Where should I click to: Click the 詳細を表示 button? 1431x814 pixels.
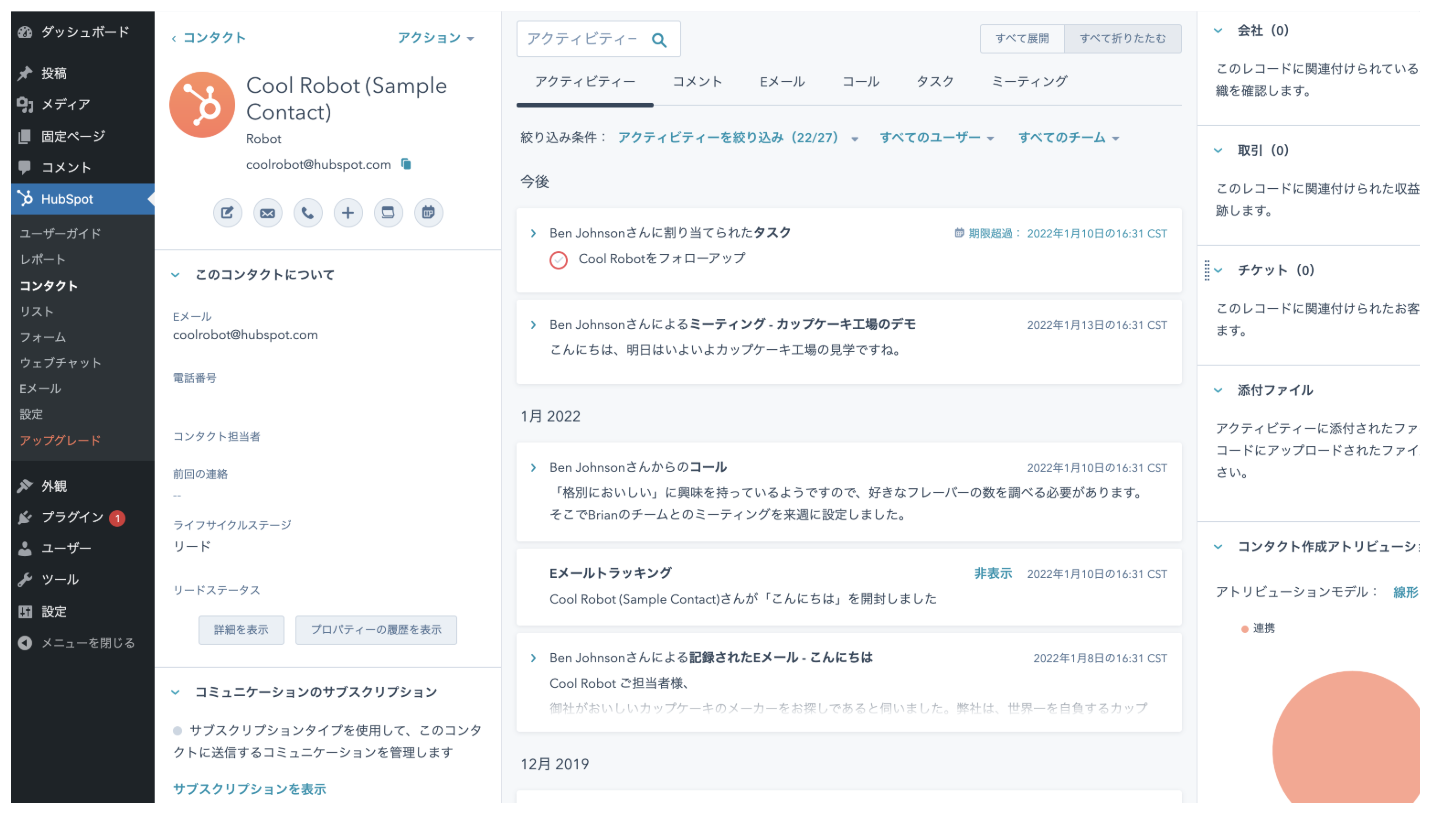[241, 630]
